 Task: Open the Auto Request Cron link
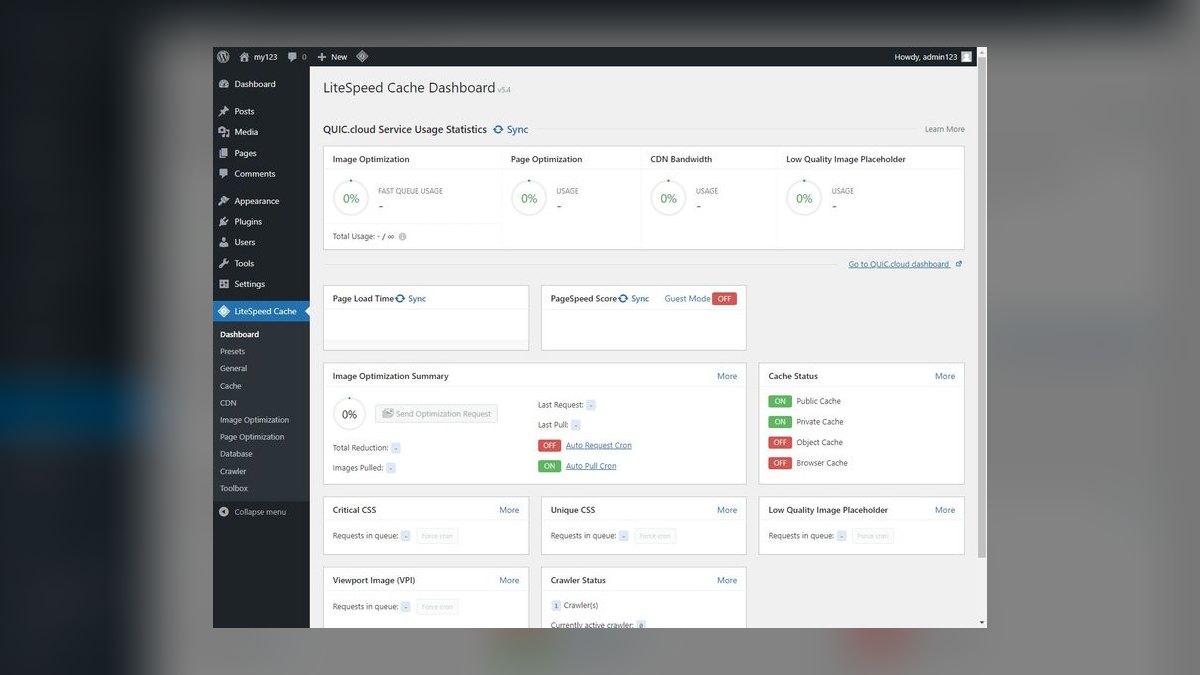599,446
